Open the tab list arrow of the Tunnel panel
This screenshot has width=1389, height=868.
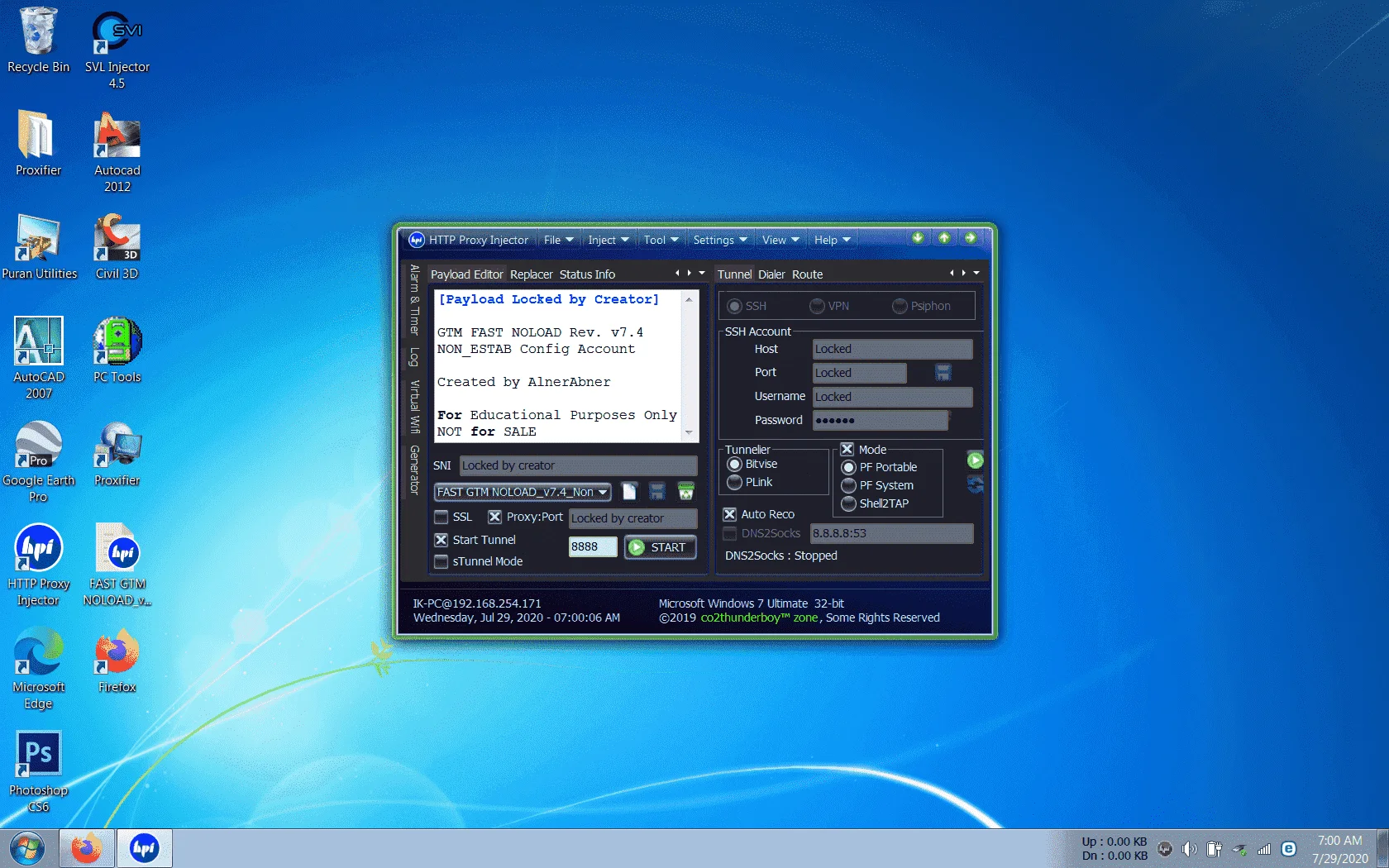pos(976,273)
